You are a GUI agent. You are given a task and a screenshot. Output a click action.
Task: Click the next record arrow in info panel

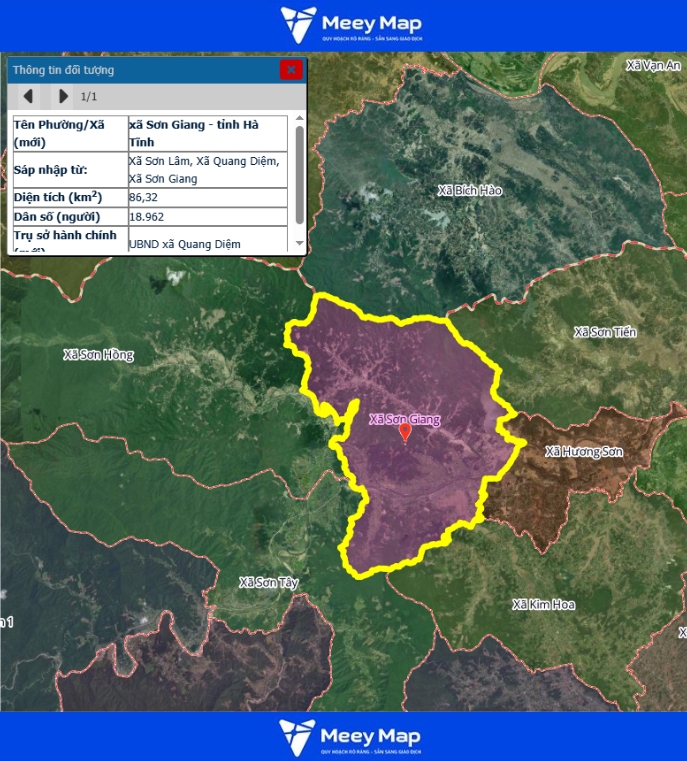pyautogui.click(x=63, y=96)
